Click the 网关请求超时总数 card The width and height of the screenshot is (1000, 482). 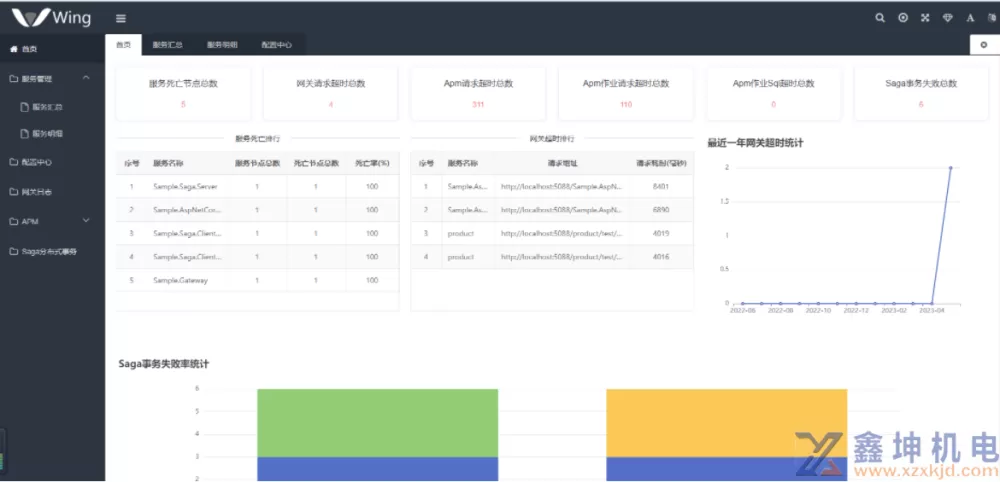pyautogui.click(x=330, y=93)
